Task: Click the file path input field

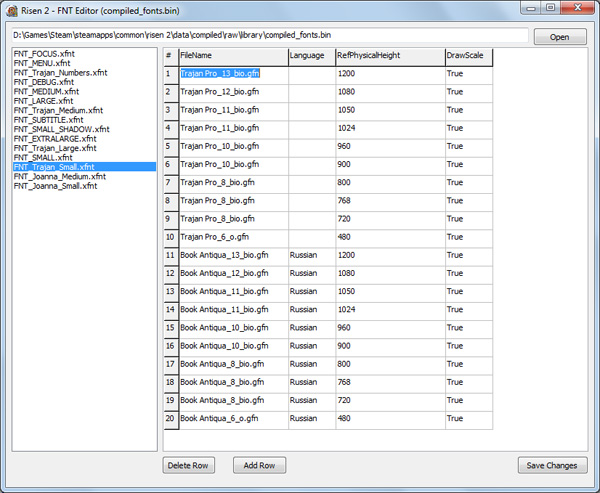Action: pyautogui.click(x=270, y=35)
